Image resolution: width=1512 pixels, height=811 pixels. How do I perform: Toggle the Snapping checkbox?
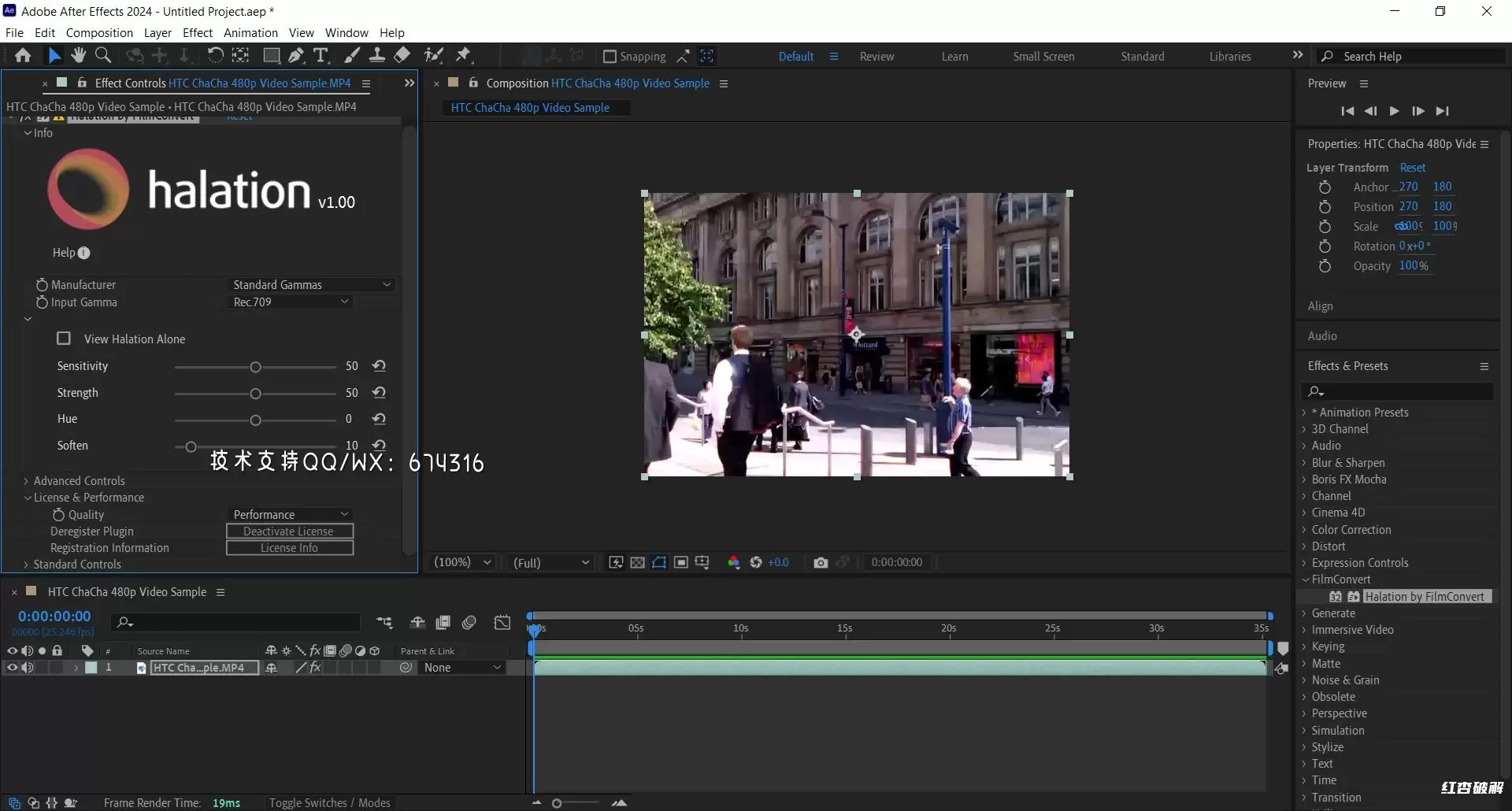click(x=610, y=56)
